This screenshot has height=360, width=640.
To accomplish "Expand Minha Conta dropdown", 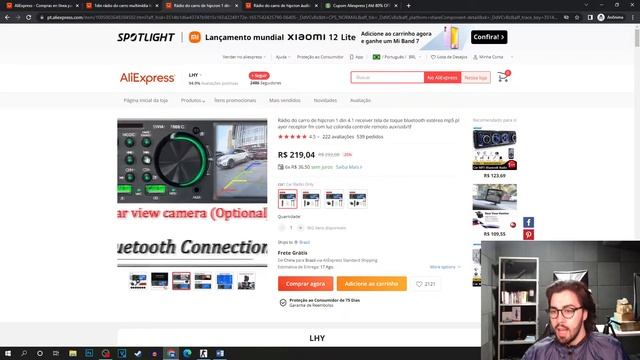I will pos(493,57).
